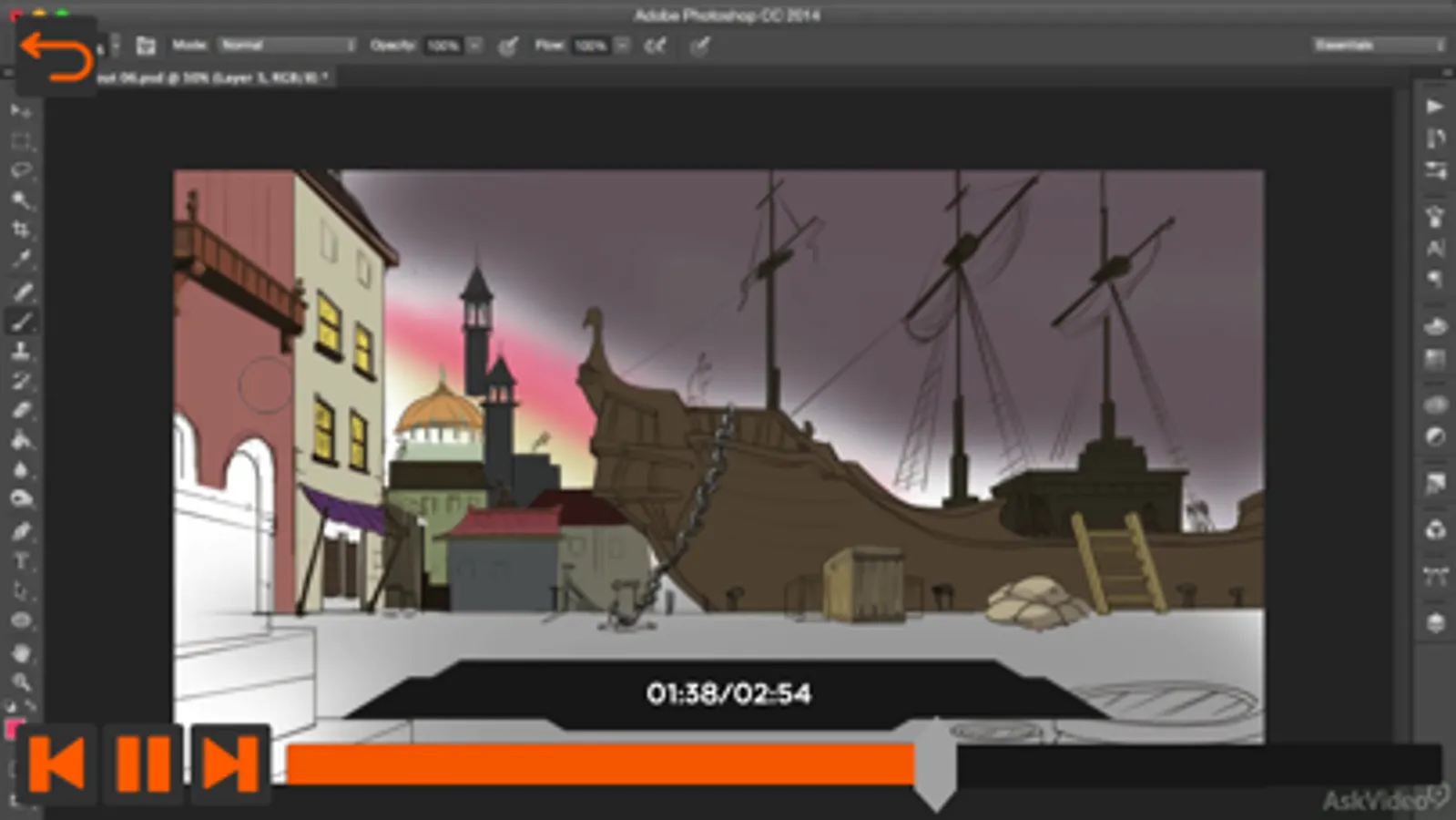1456x820 pixels.
Task: Select the open .psd document tab
Action: [214, 78]
